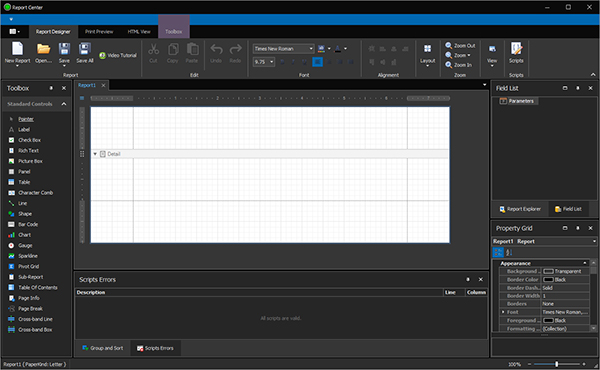The width and height of the screenshot is (600, 370).
Task: Expand the Font property row
Action: click(x=503, y=312)
